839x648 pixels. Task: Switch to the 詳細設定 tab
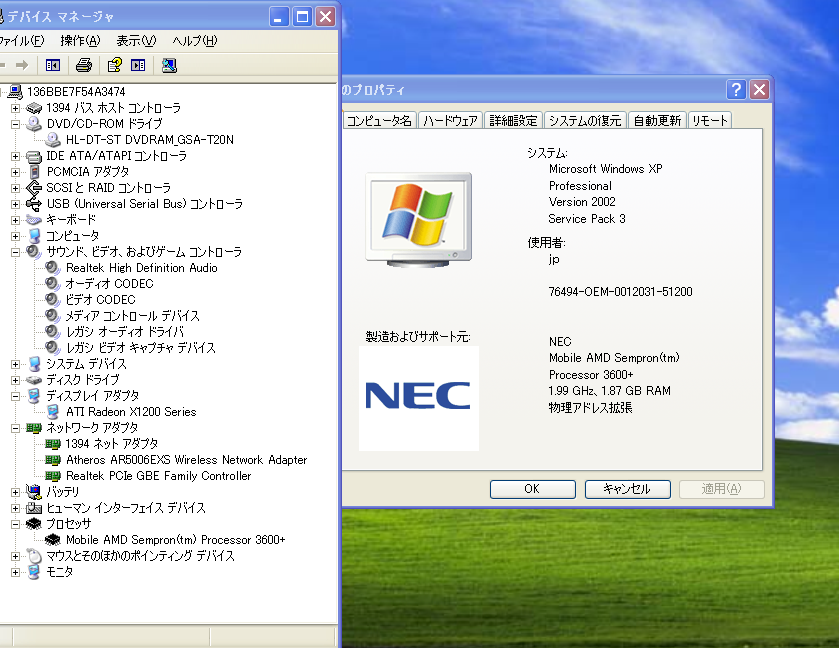(513, 120)
